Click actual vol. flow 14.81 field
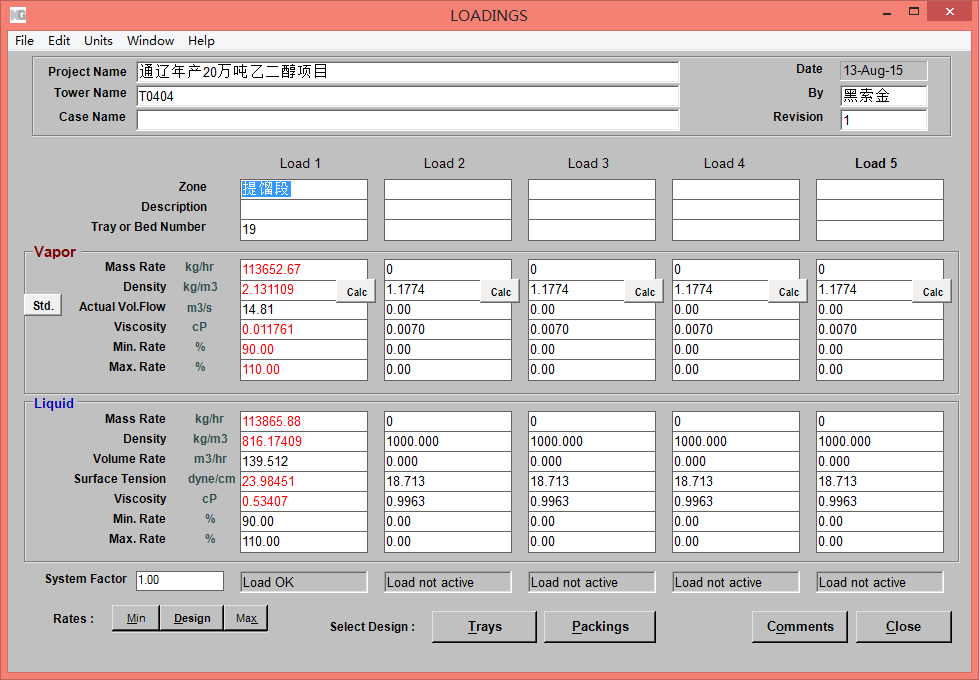Viewport: 979px width, 680px height. (x=304, y=310)
